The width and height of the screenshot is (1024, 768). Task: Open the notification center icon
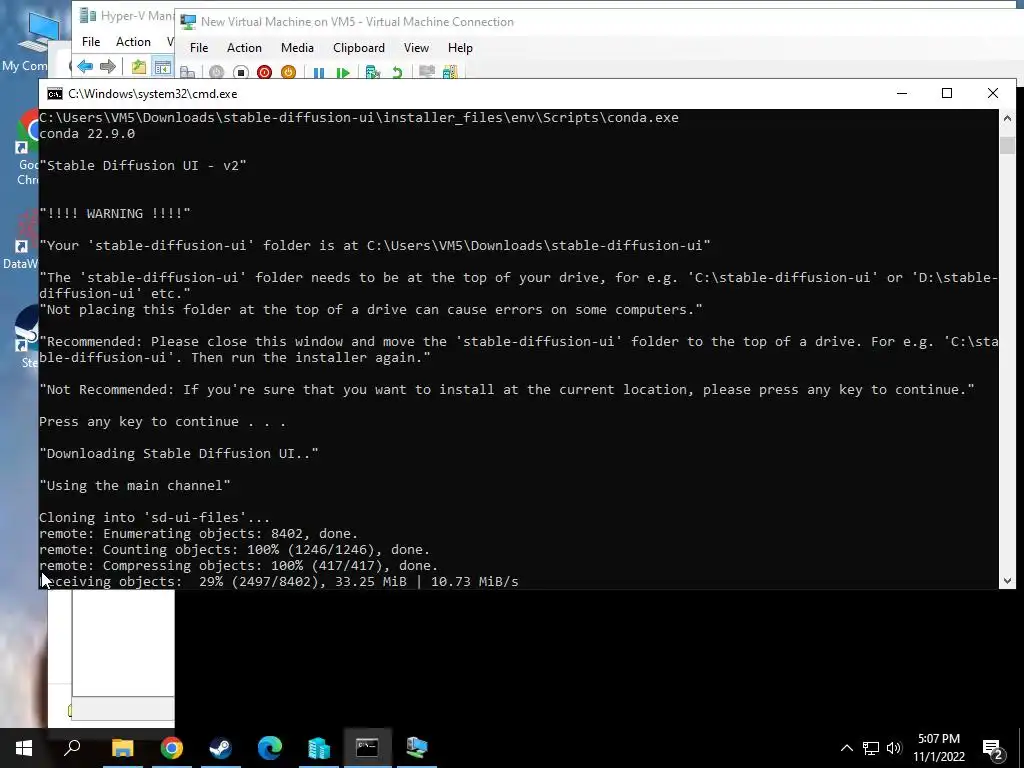pos(993,749)
